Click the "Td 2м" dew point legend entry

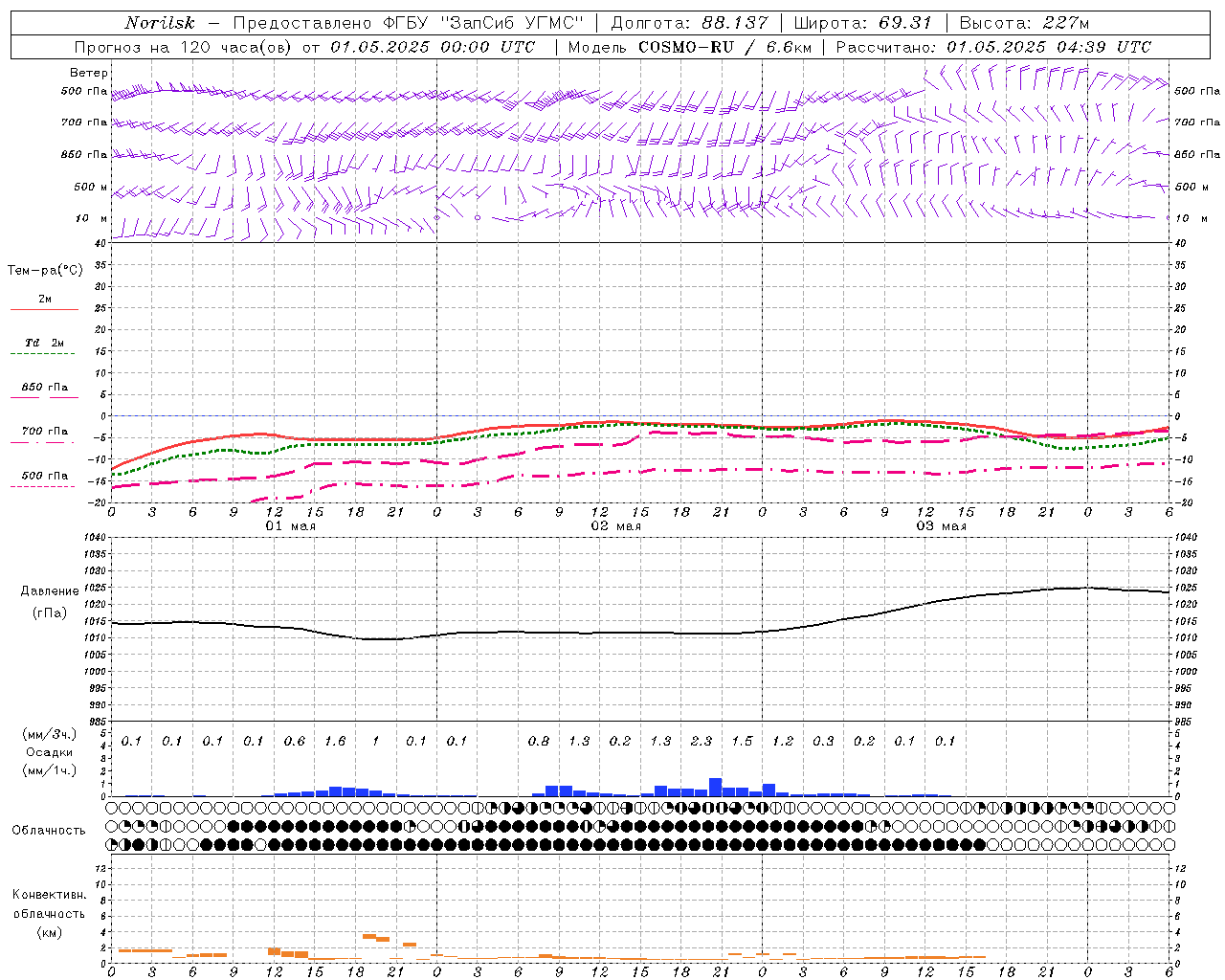pyautogui.click(x=44, y=343)
